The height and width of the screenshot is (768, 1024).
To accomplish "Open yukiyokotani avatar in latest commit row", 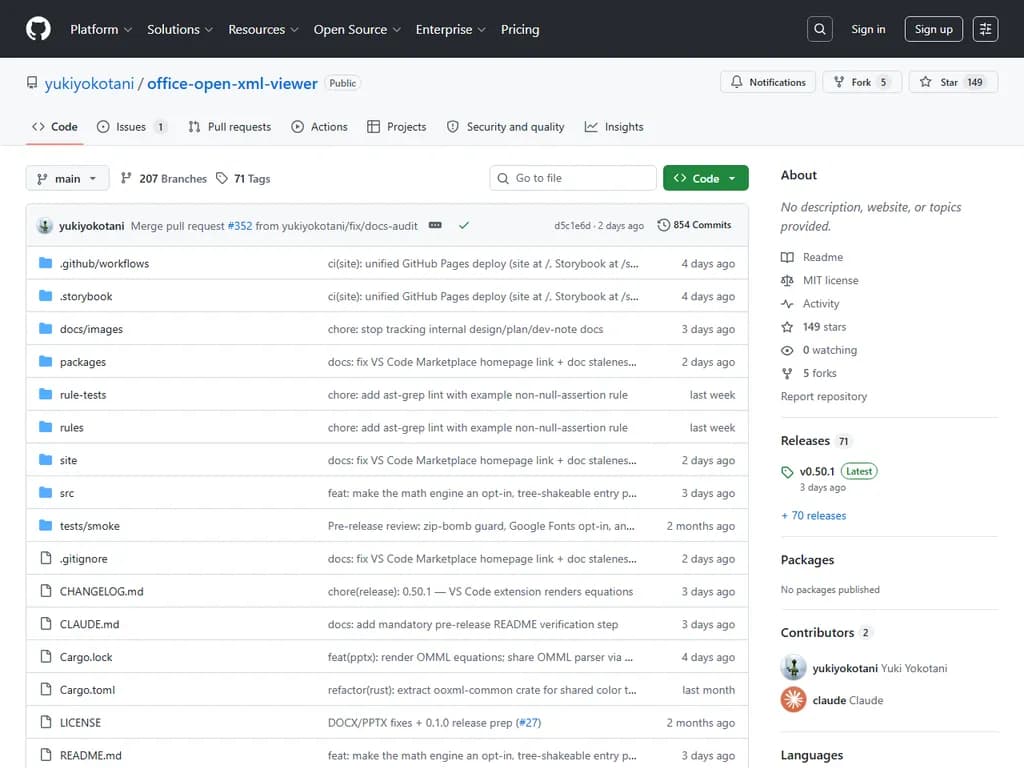I will [x=44, y=226].
